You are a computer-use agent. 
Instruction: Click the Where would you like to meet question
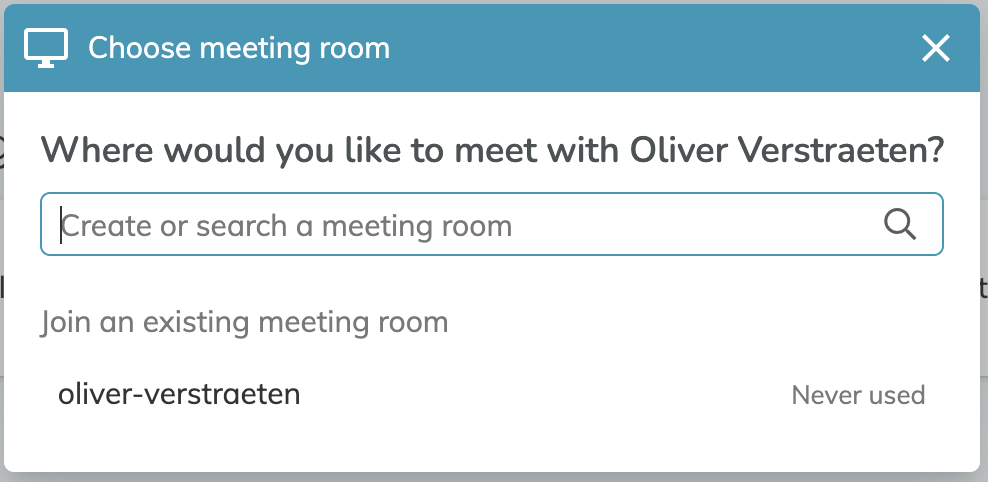(492, 151)
